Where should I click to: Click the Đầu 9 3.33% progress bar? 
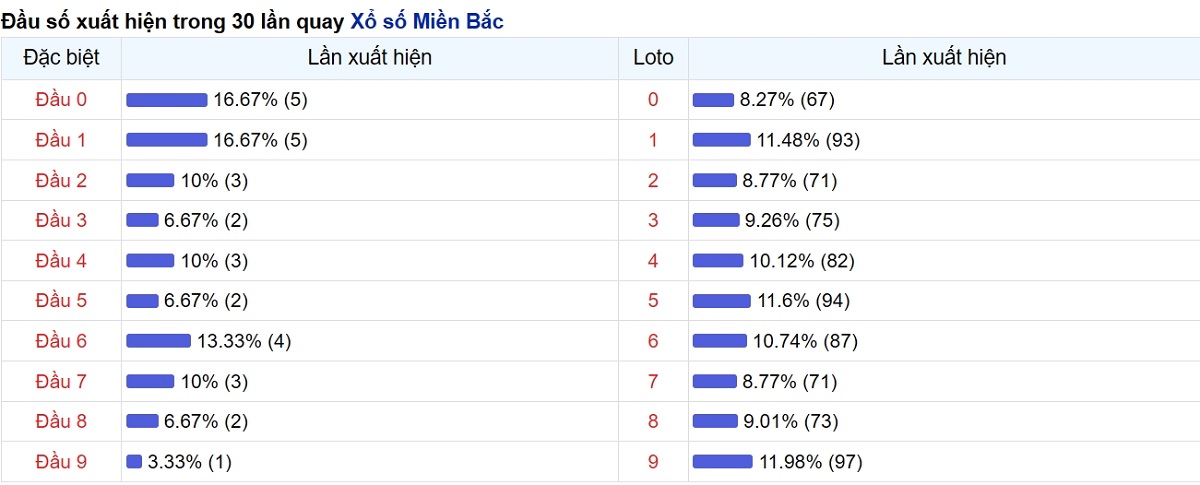click(134, 461)
